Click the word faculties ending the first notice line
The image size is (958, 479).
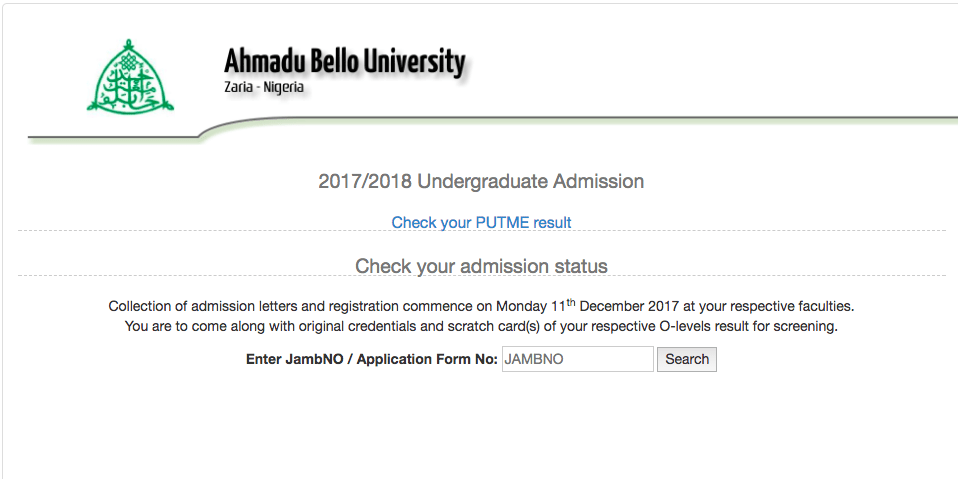830,305
